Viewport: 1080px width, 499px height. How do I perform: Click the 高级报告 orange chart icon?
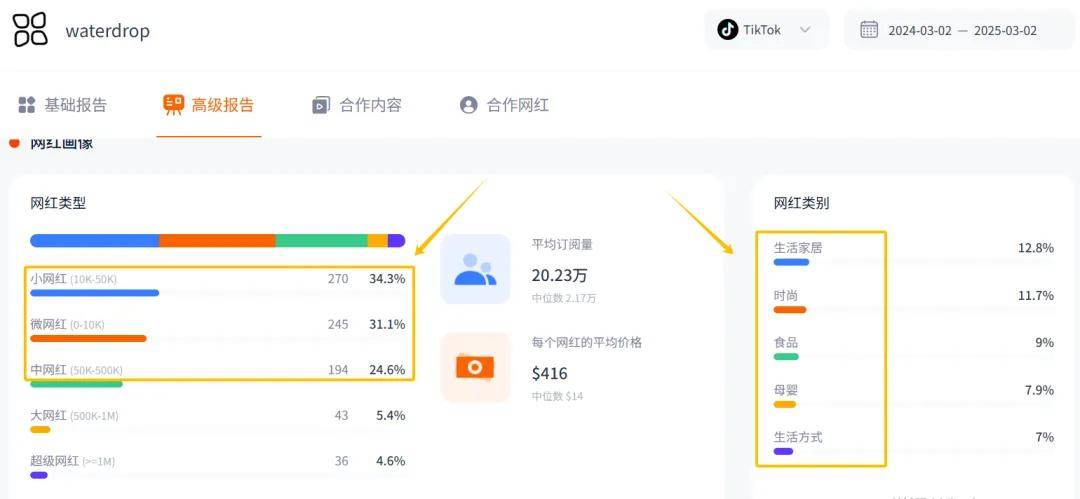174,105
